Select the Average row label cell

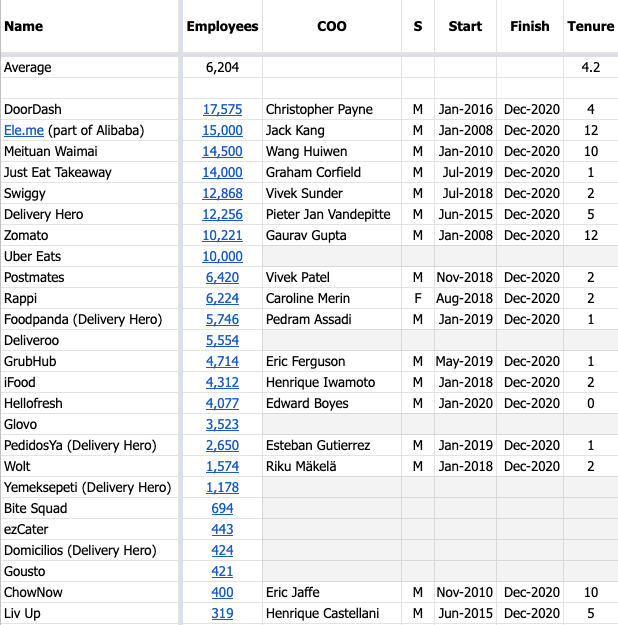(x=90, y=67)
